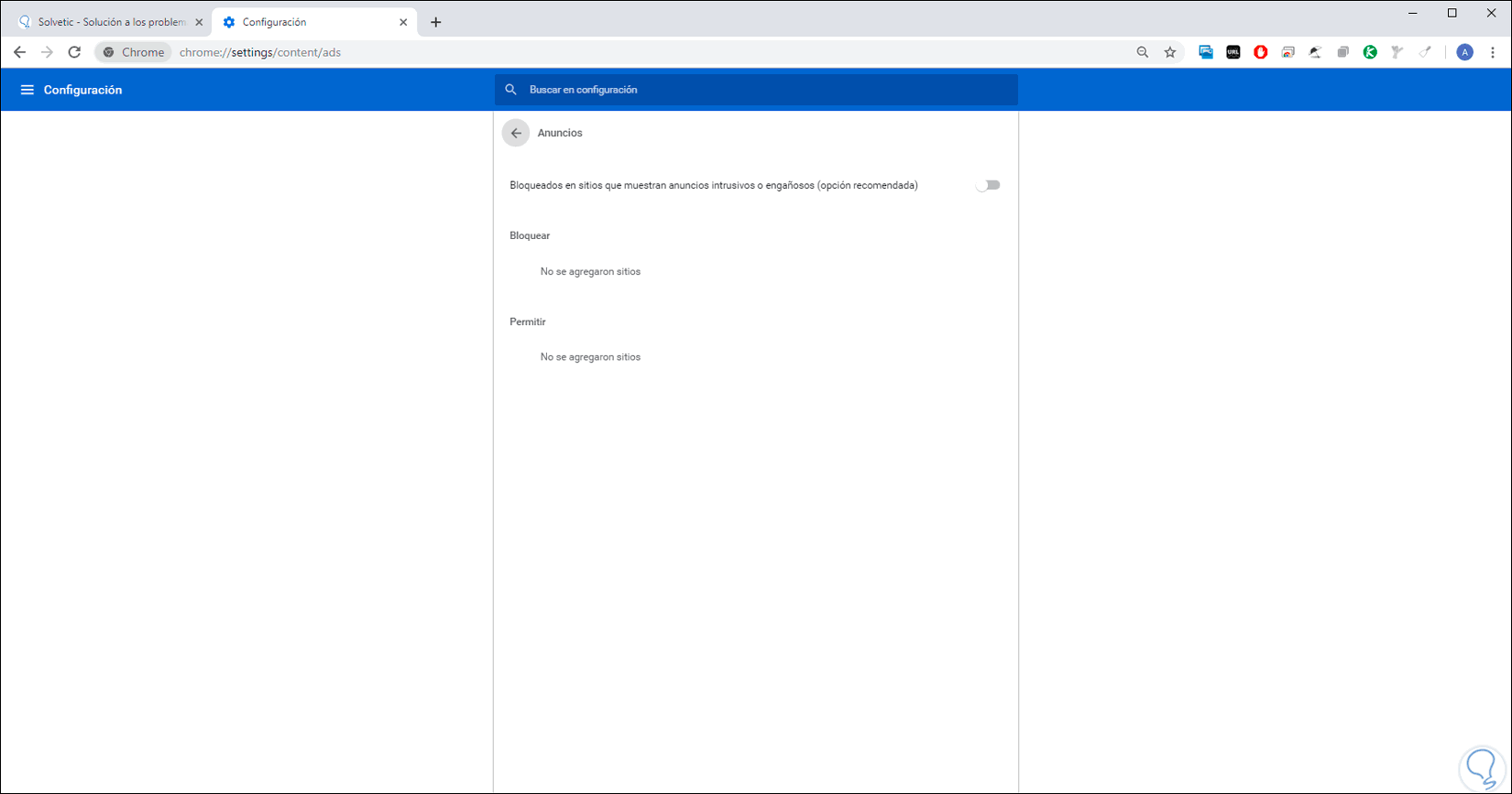
Task: Click the stacked windows Chrome extension icon
Action: tap(1288, 52)
